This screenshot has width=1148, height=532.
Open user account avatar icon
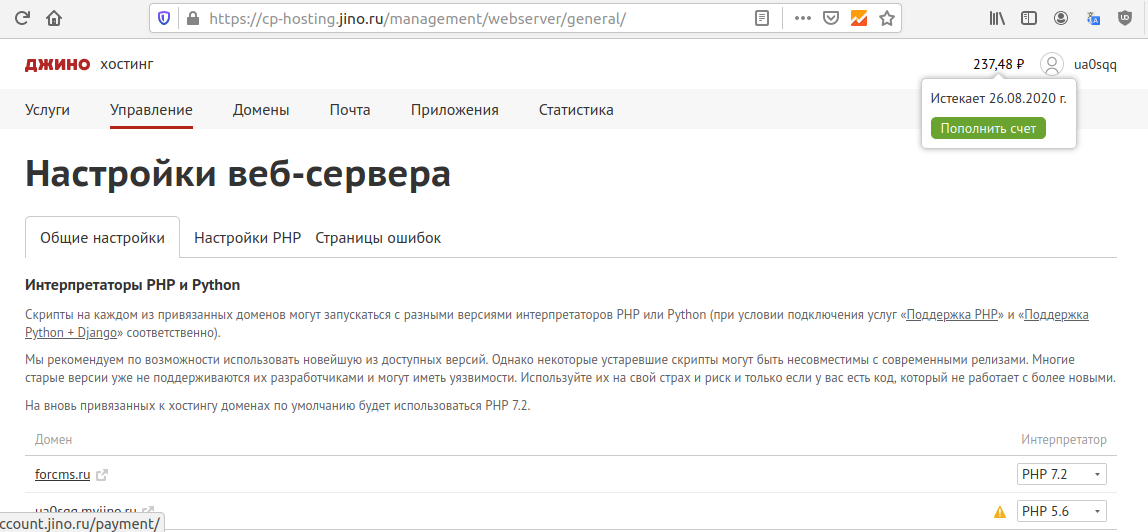(1051, 64)
